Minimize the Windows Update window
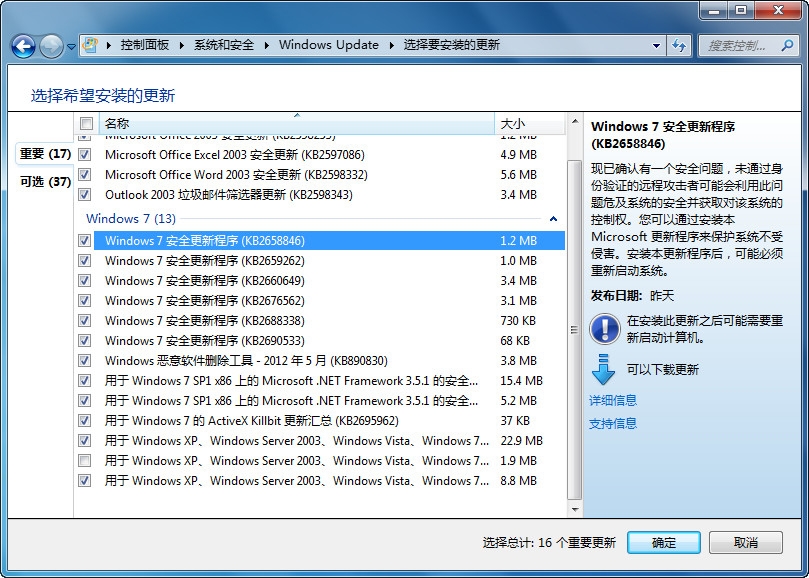Viewport: 809px width, 578px height. (x=715, y=10)
